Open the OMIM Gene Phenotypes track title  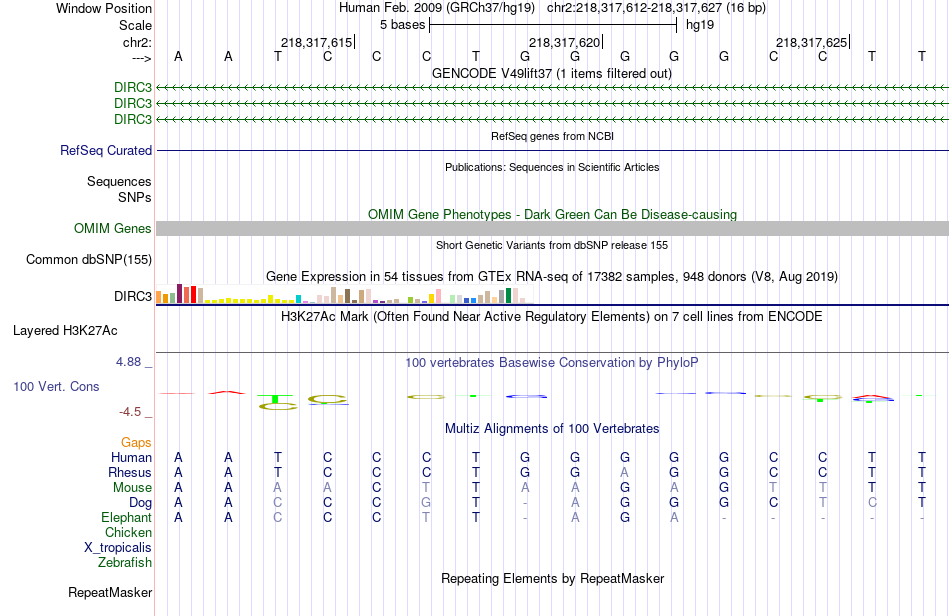[552, 214]
